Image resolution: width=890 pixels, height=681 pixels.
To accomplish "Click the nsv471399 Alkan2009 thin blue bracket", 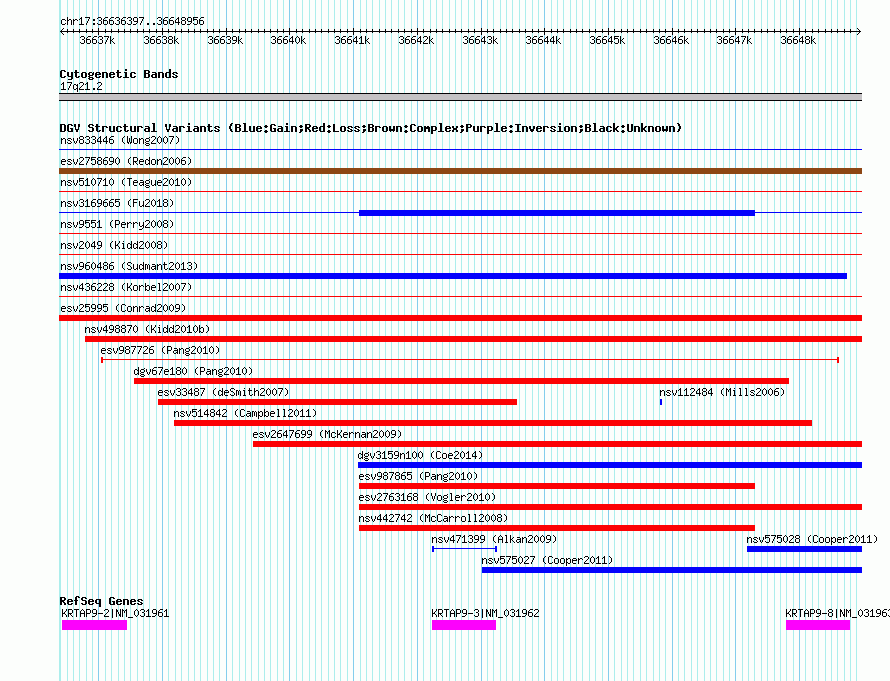I will click(x=464, y=549).
